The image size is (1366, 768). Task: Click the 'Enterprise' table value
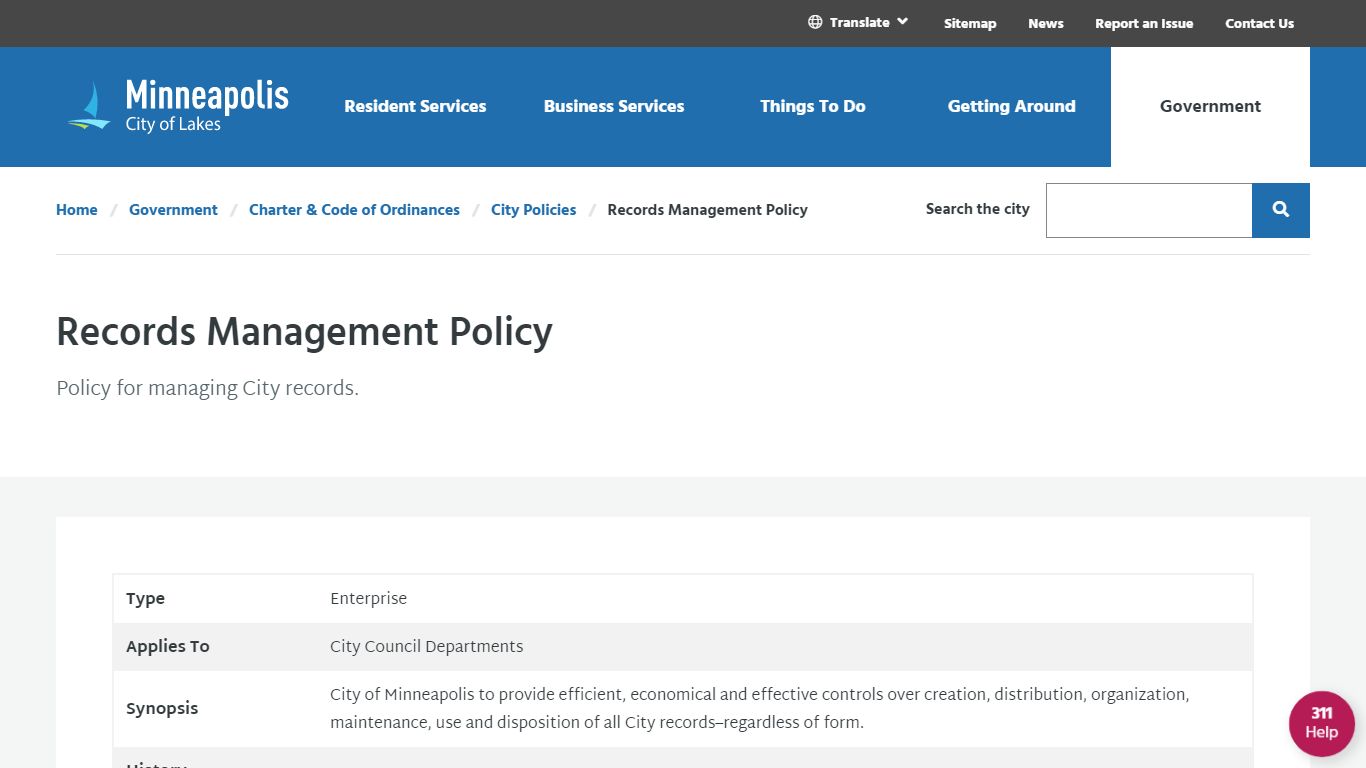click(368, 599)
